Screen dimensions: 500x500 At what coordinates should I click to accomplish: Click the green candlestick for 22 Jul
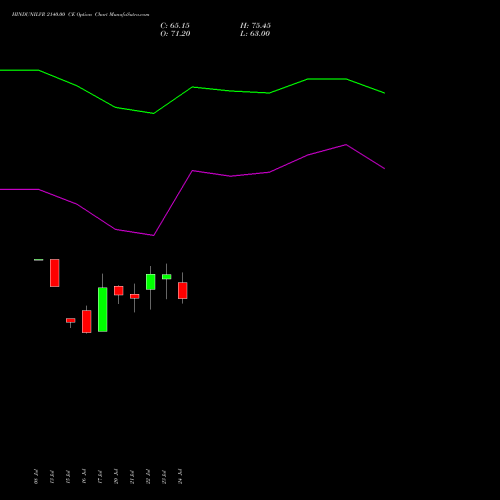click(151, 282)
